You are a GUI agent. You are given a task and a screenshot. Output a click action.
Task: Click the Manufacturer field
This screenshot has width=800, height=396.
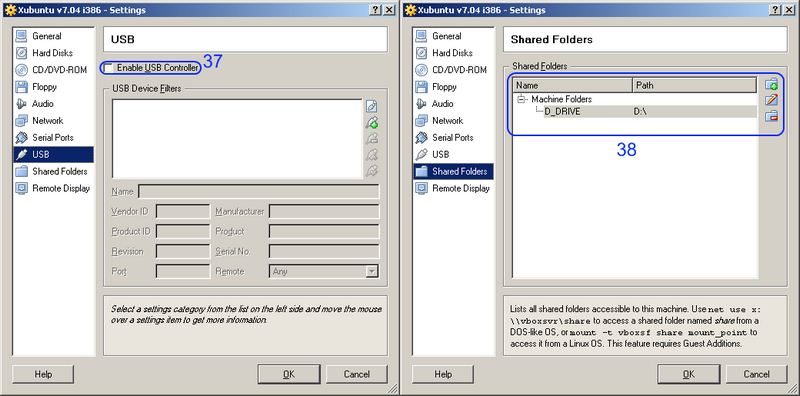click(324, 211)
